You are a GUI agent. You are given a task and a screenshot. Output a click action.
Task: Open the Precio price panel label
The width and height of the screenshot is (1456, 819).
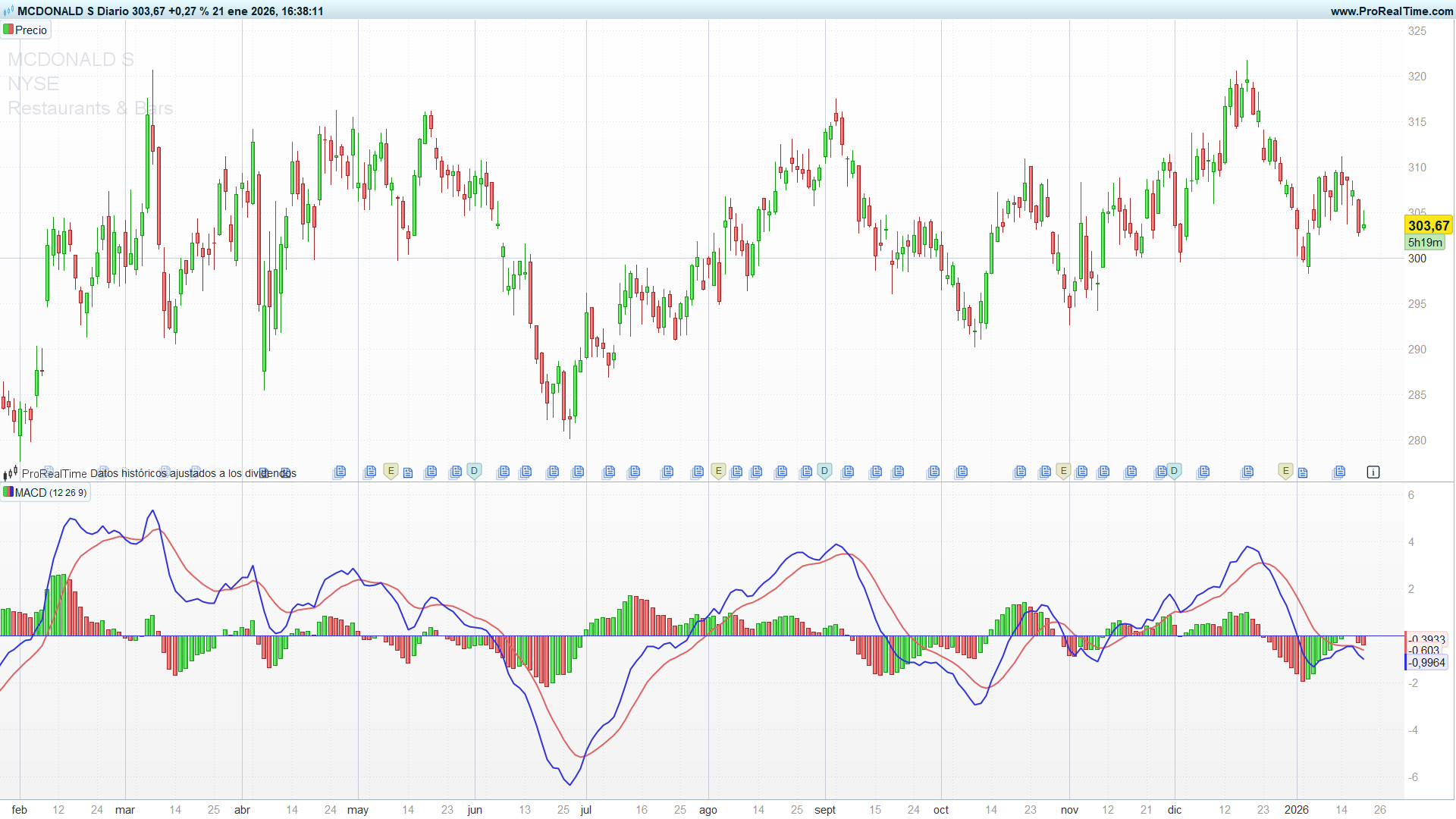click(31, 30)
